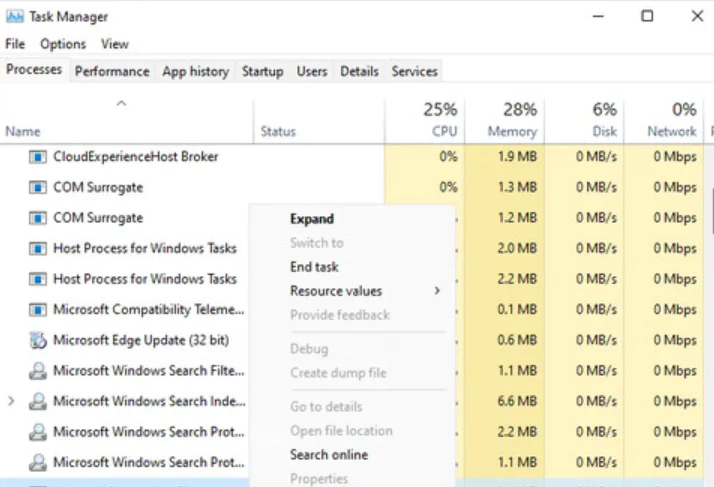The image size is (714, 487).
Task: Click the CloudExperienceHost Broker process icon
Action: (38, 157)
